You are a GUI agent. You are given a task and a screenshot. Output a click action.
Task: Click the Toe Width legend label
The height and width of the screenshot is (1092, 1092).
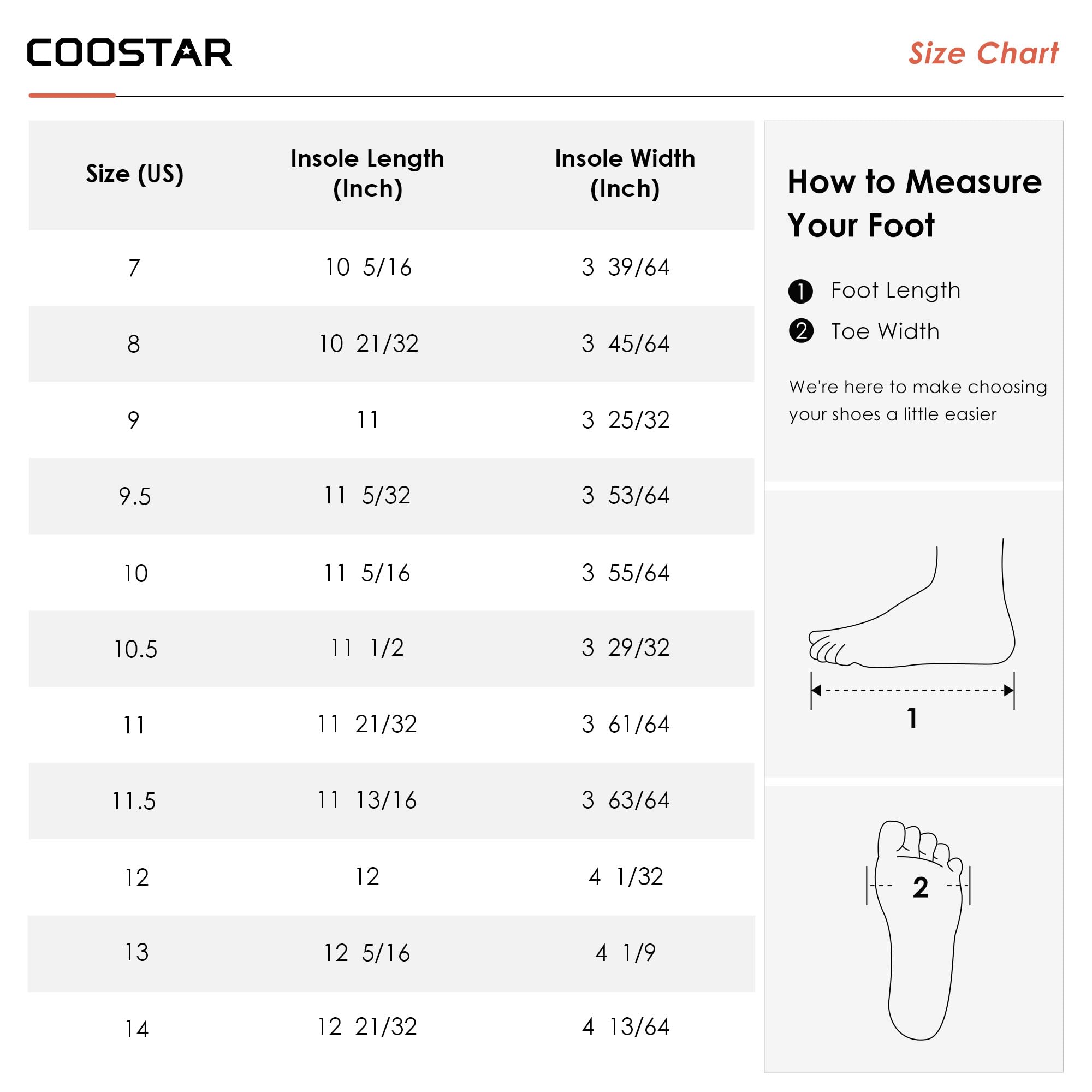pos(885,331)
